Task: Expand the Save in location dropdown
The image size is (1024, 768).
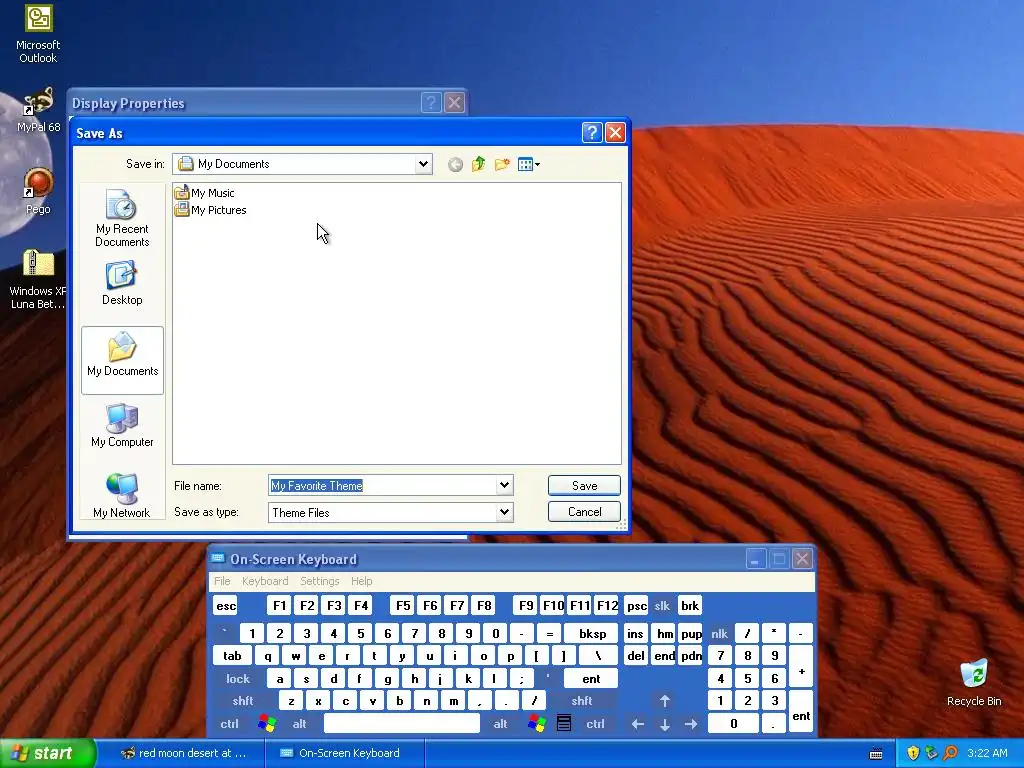Action: pyautogui.click(x=423, y=164)
